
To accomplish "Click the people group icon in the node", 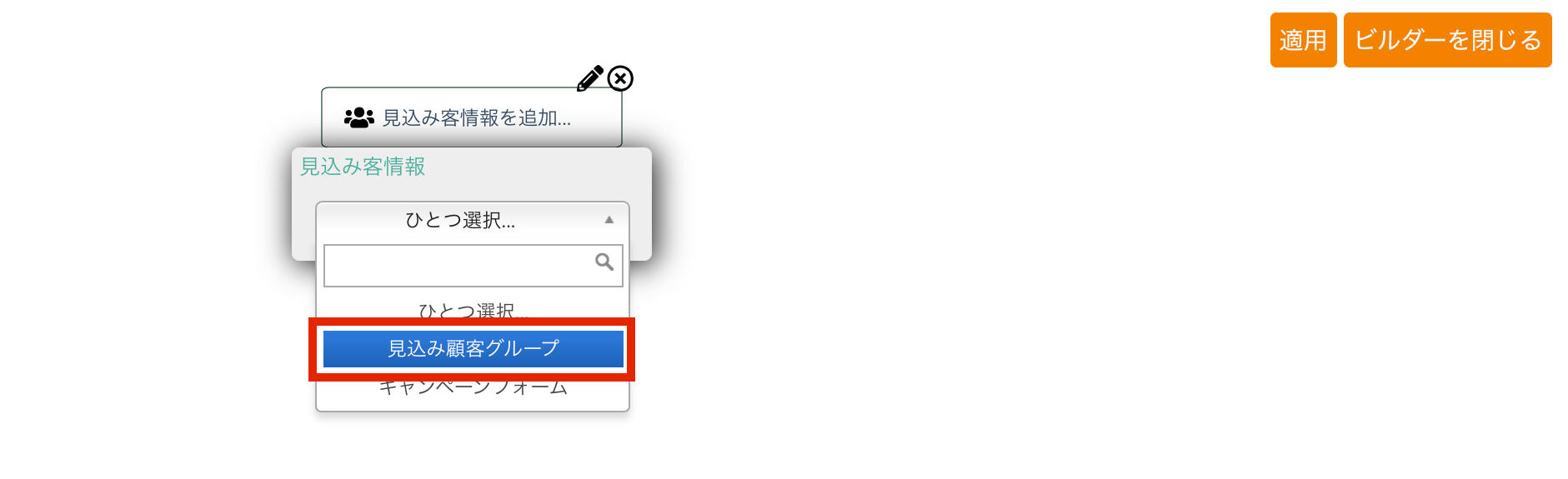I will coord(359,117).
